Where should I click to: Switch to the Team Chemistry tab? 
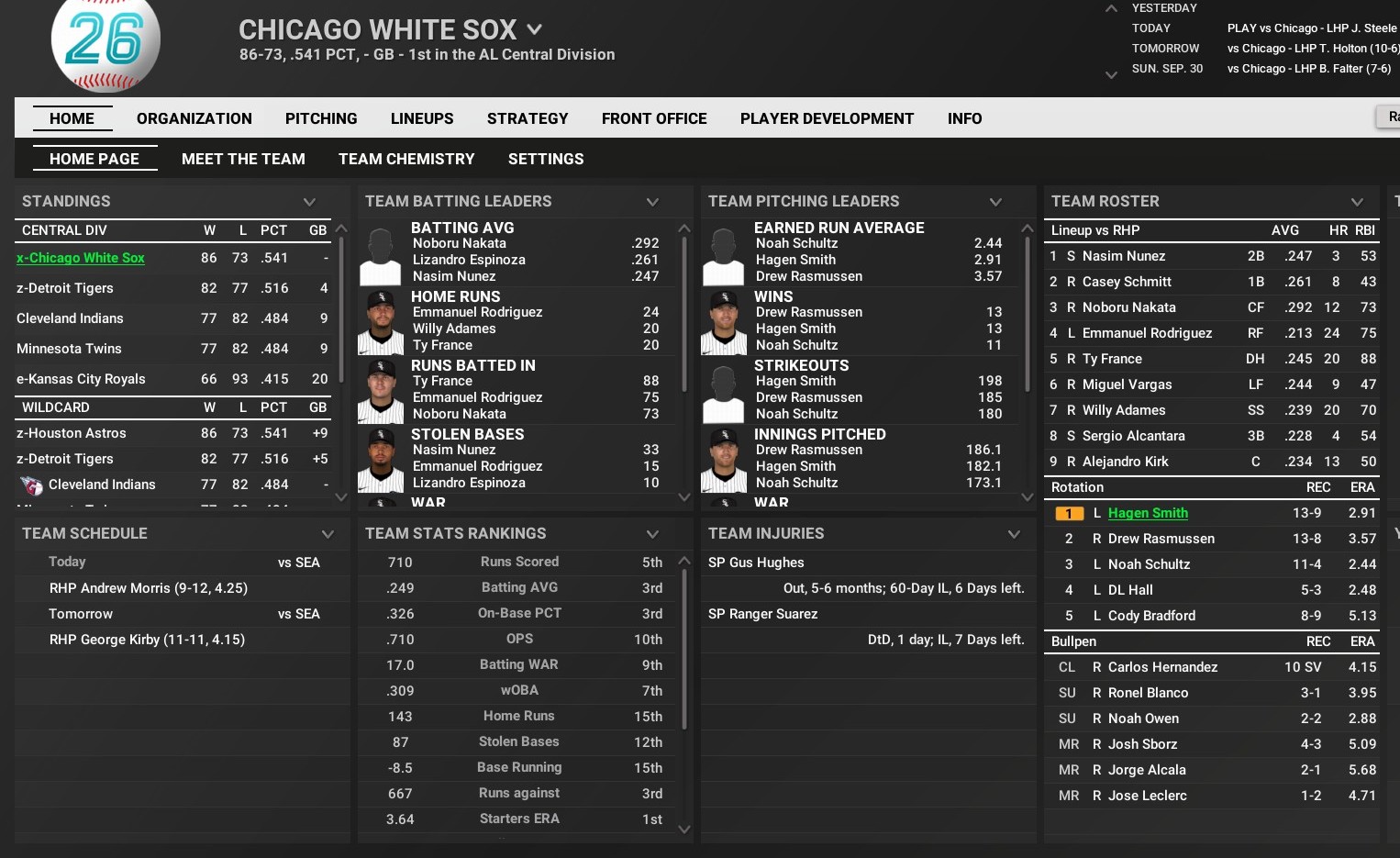pos(406,159)
